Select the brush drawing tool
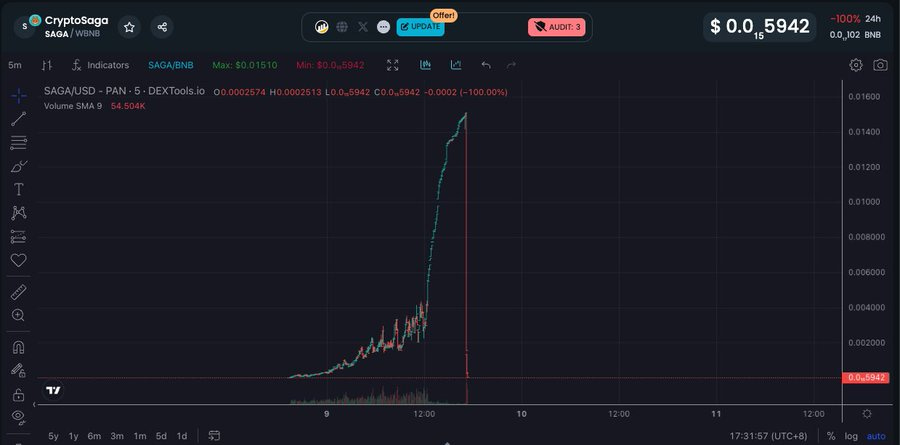The height and width of the screenshot is (445, 900). [18, 167]
